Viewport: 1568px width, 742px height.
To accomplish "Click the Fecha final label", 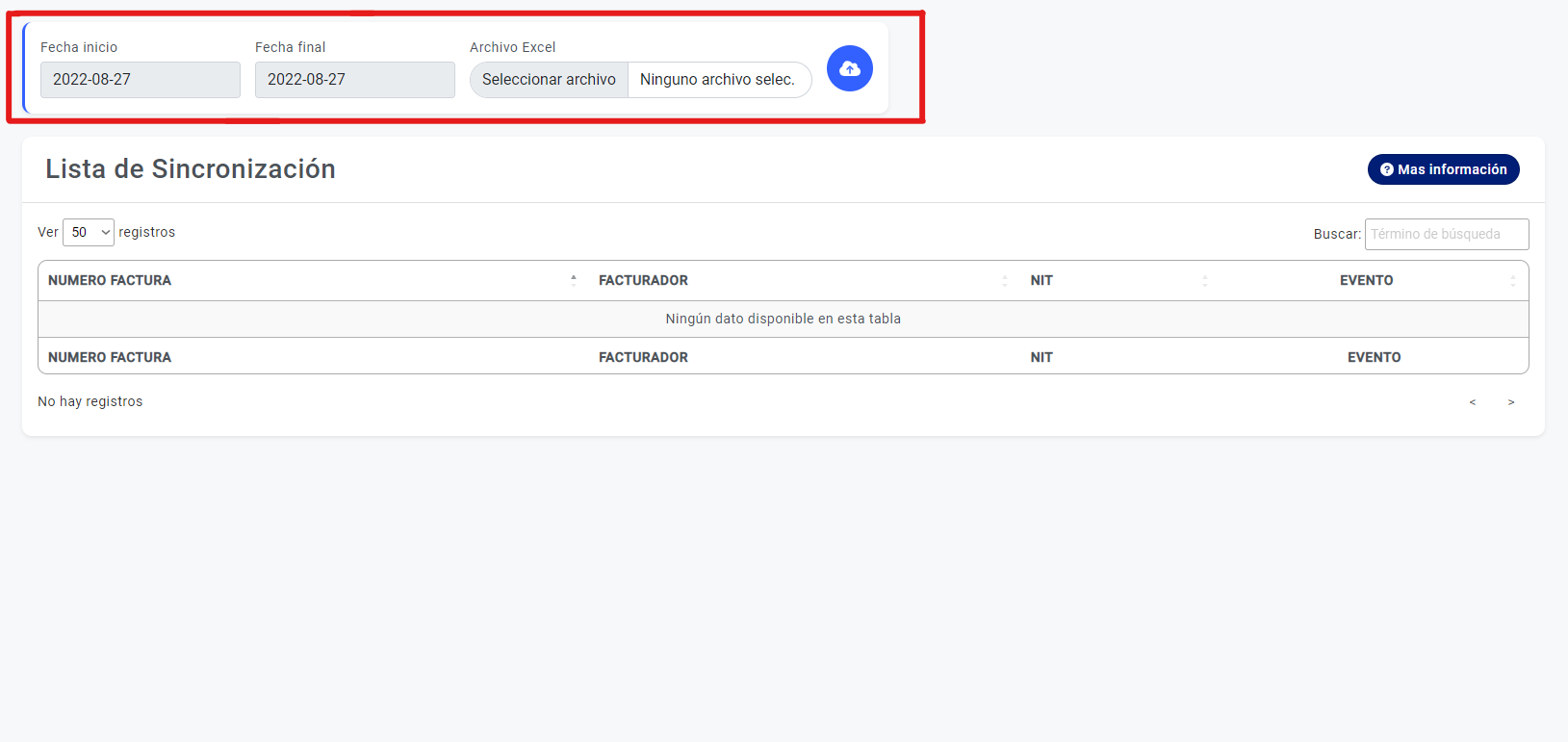I will [290, 47].
